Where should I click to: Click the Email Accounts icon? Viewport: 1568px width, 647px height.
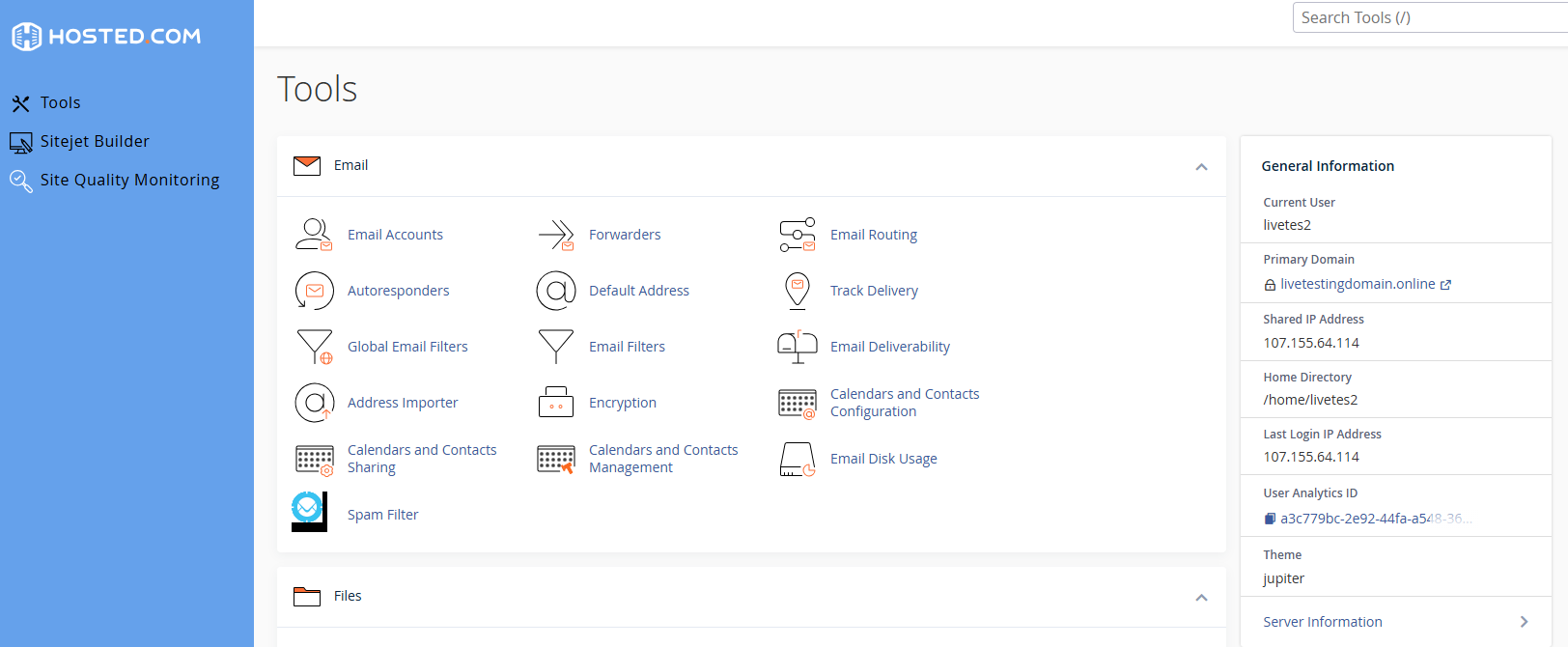[x=314, y=235]
